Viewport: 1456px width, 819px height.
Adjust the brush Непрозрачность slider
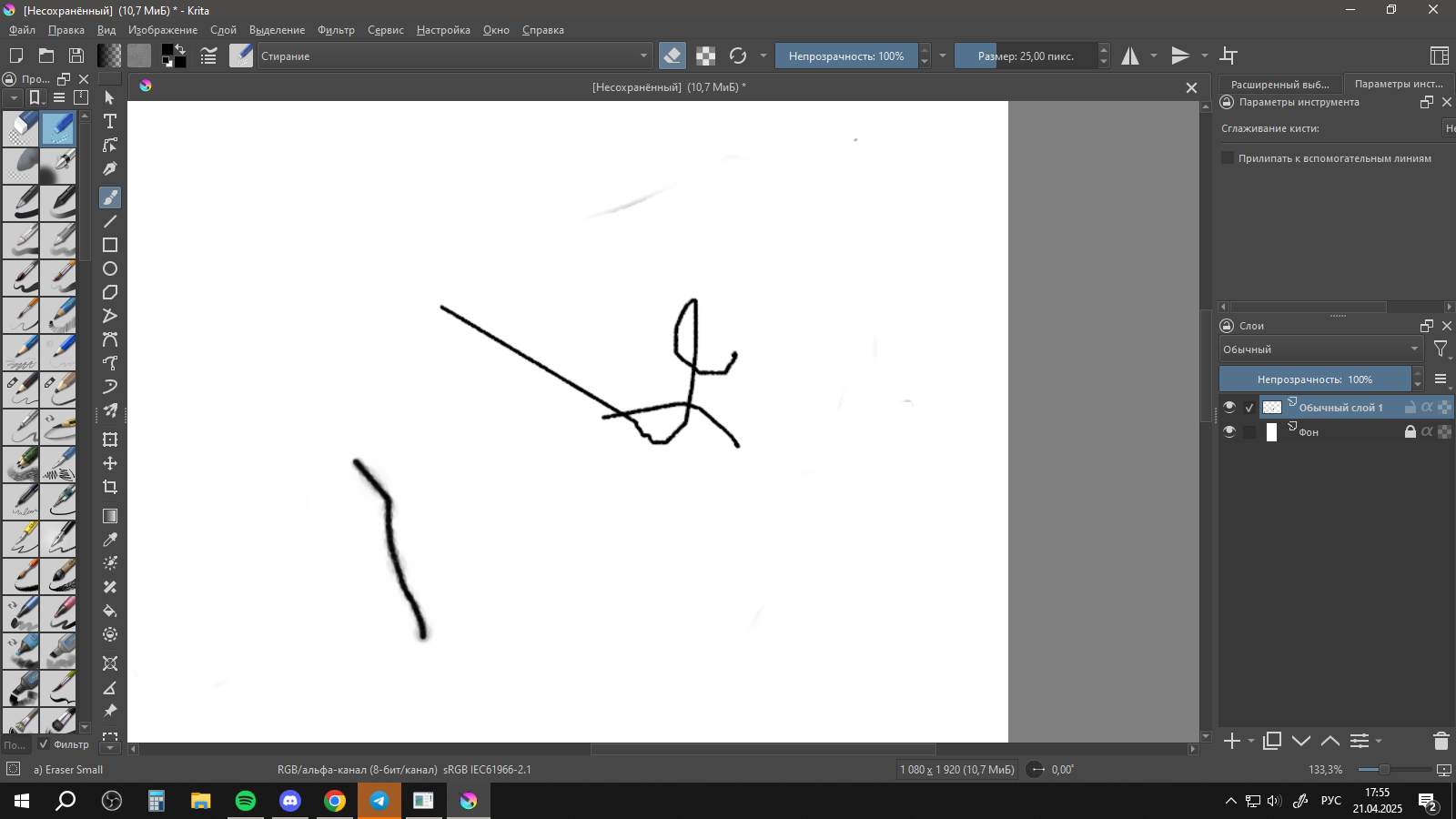coord(846,56)
